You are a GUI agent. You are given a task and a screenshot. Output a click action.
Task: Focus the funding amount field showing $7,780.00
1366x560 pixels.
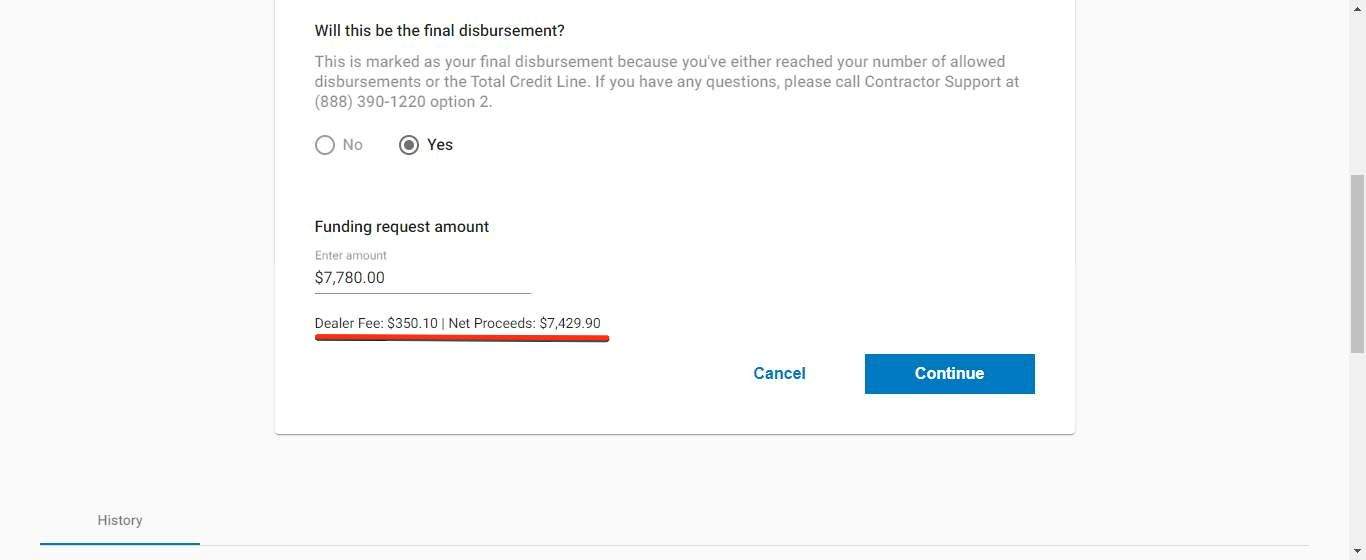click(x=423, y=278)
